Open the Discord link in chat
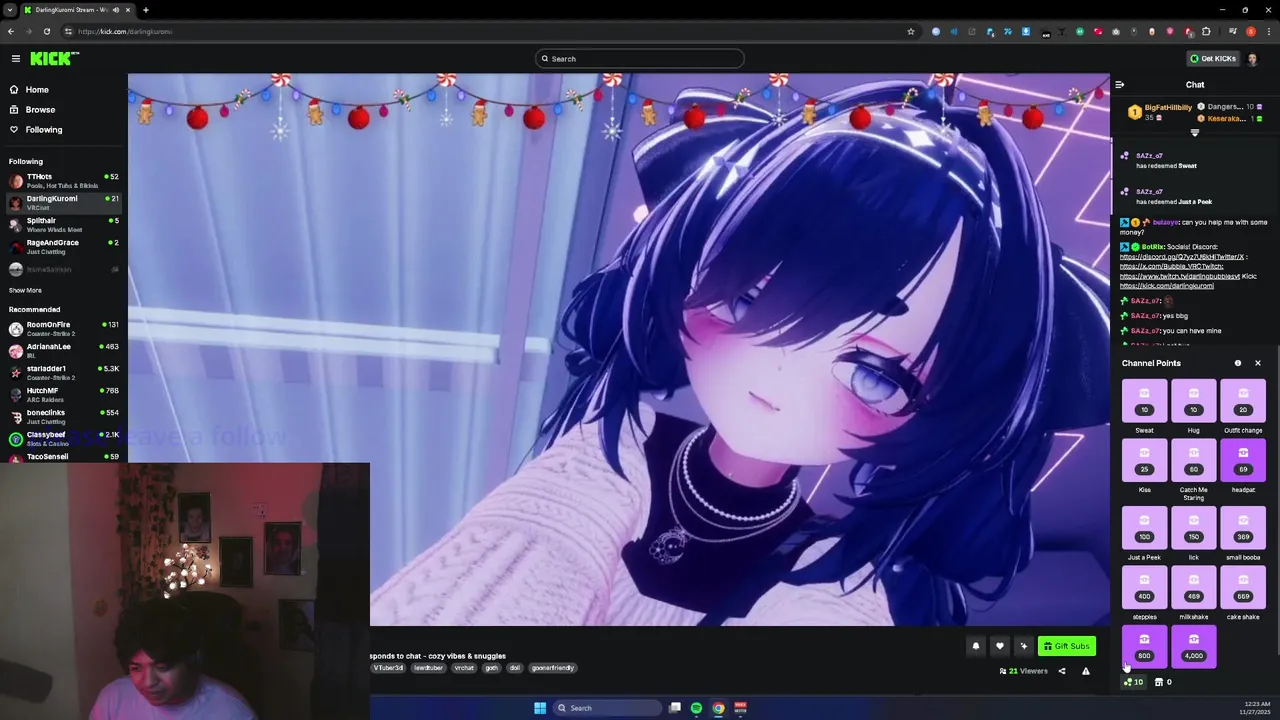This screenshot has height=720, width=1280. (x=1182, y=257)
